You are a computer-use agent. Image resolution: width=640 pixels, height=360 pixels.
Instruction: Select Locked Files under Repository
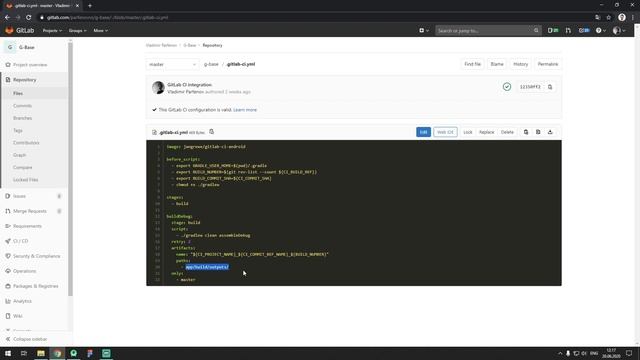click(x=25, y=180)
